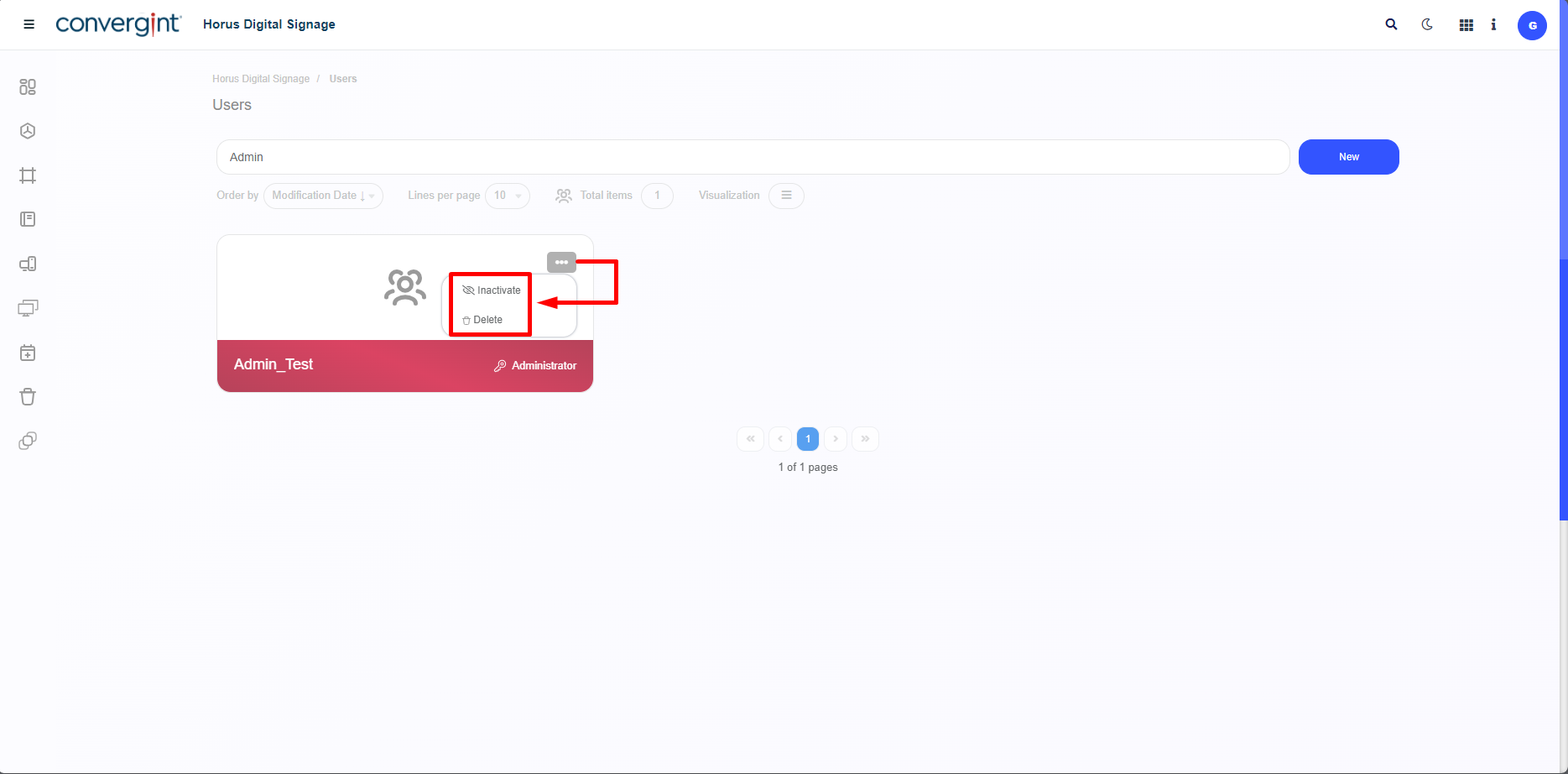The image size is (1568, 774).
Task: Toggle the hamburger menu beside the Convergint logo
Action: tap(29, 24)
